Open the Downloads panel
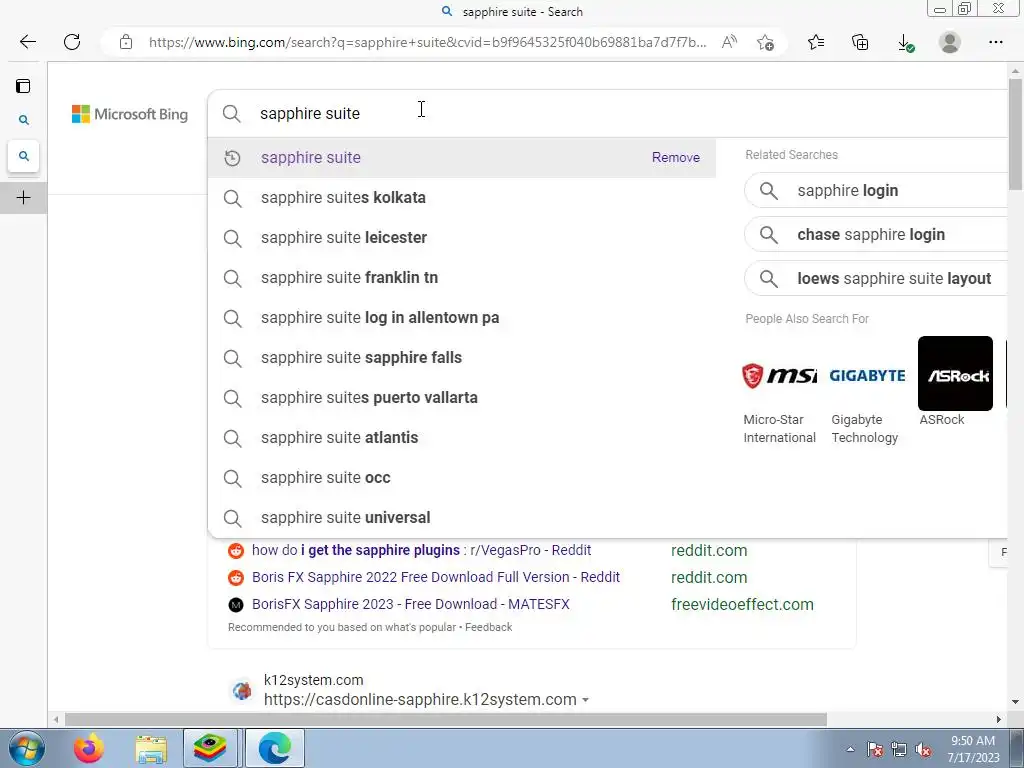This screenshot has width=1024, height=768. click(x=905, y=43)
